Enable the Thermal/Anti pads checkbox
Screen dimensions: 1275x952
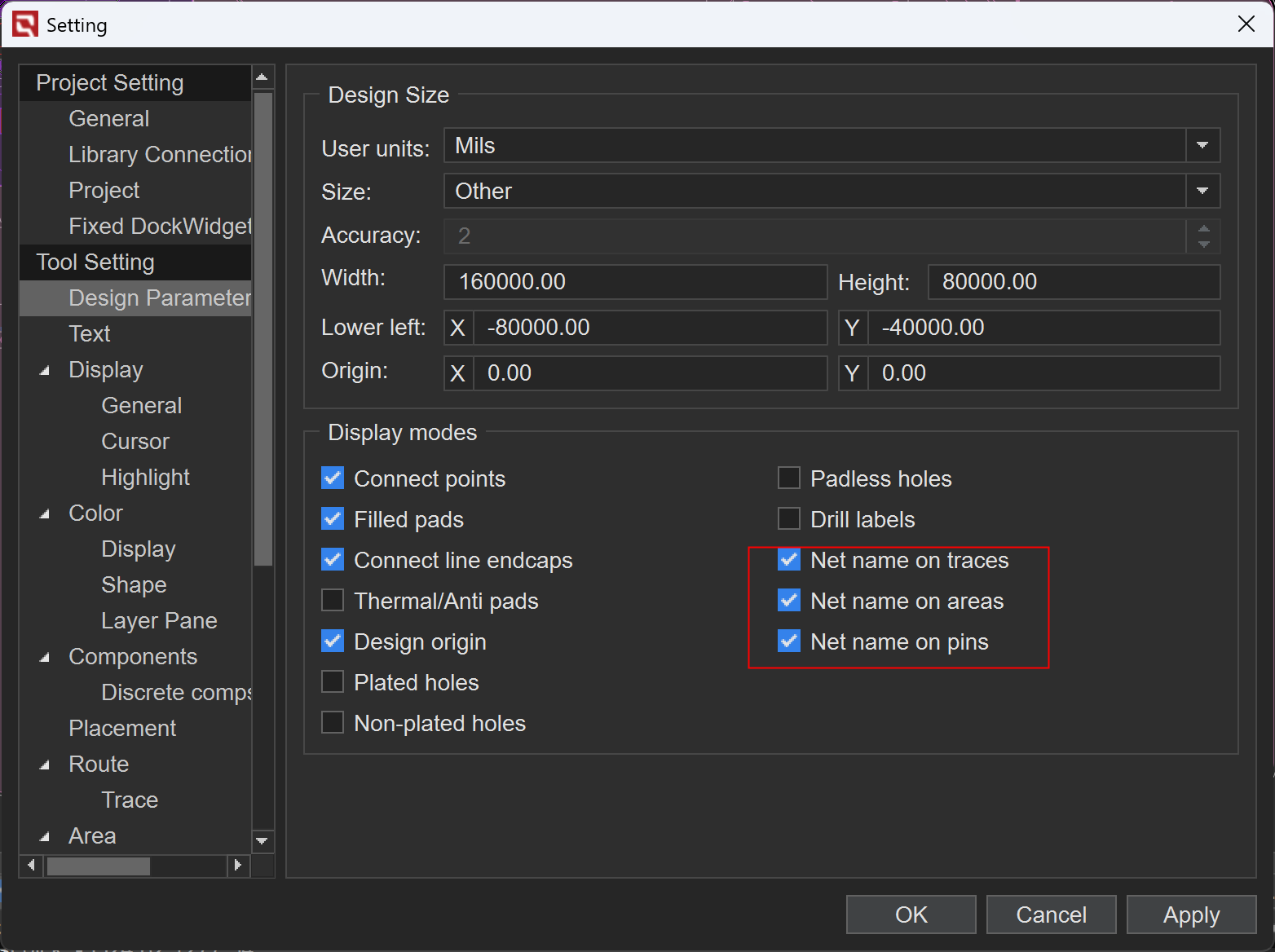click(x=333, y=601)
